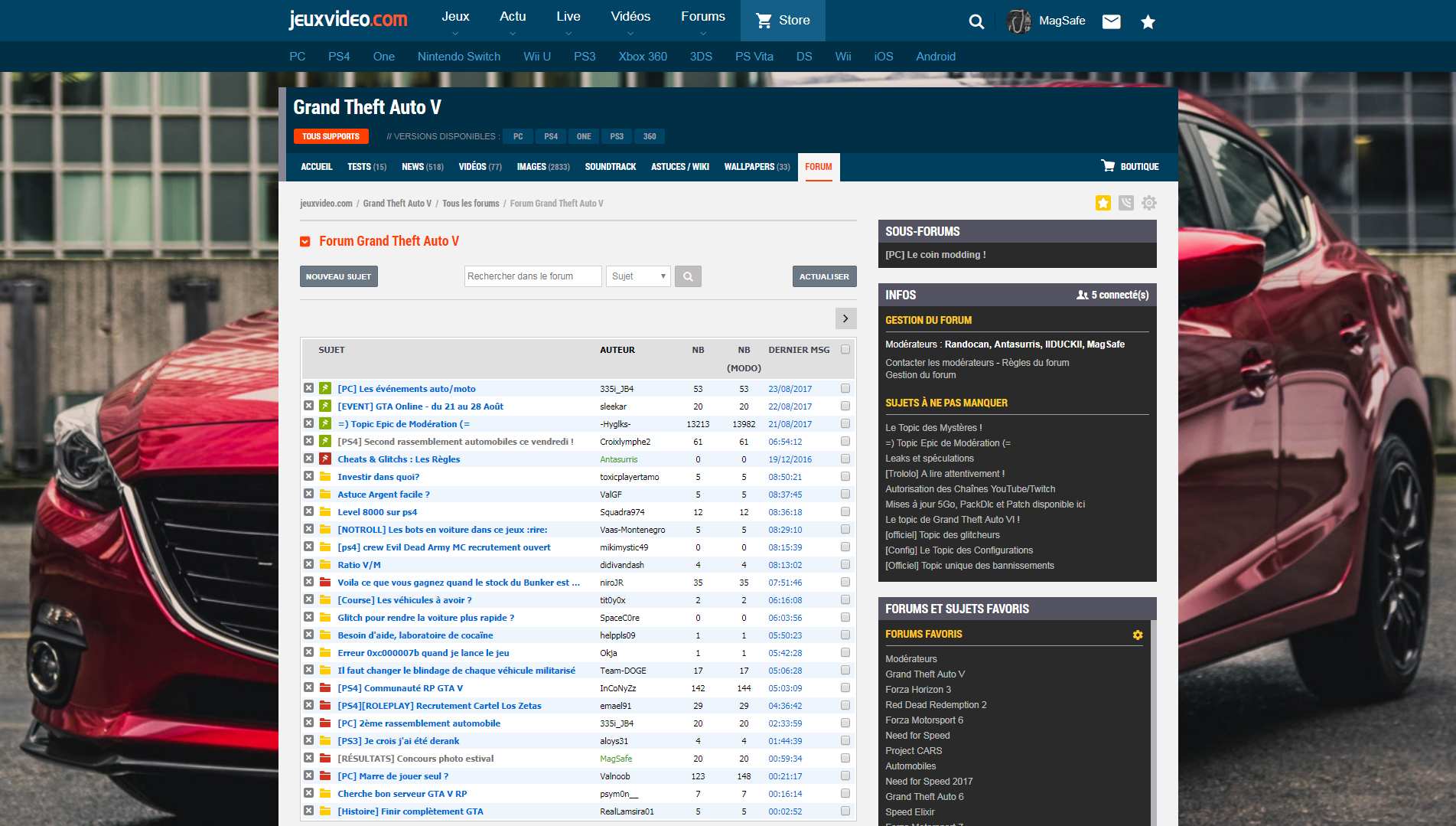Open 'Contacter les modérateurs' link

click(940, 363)
